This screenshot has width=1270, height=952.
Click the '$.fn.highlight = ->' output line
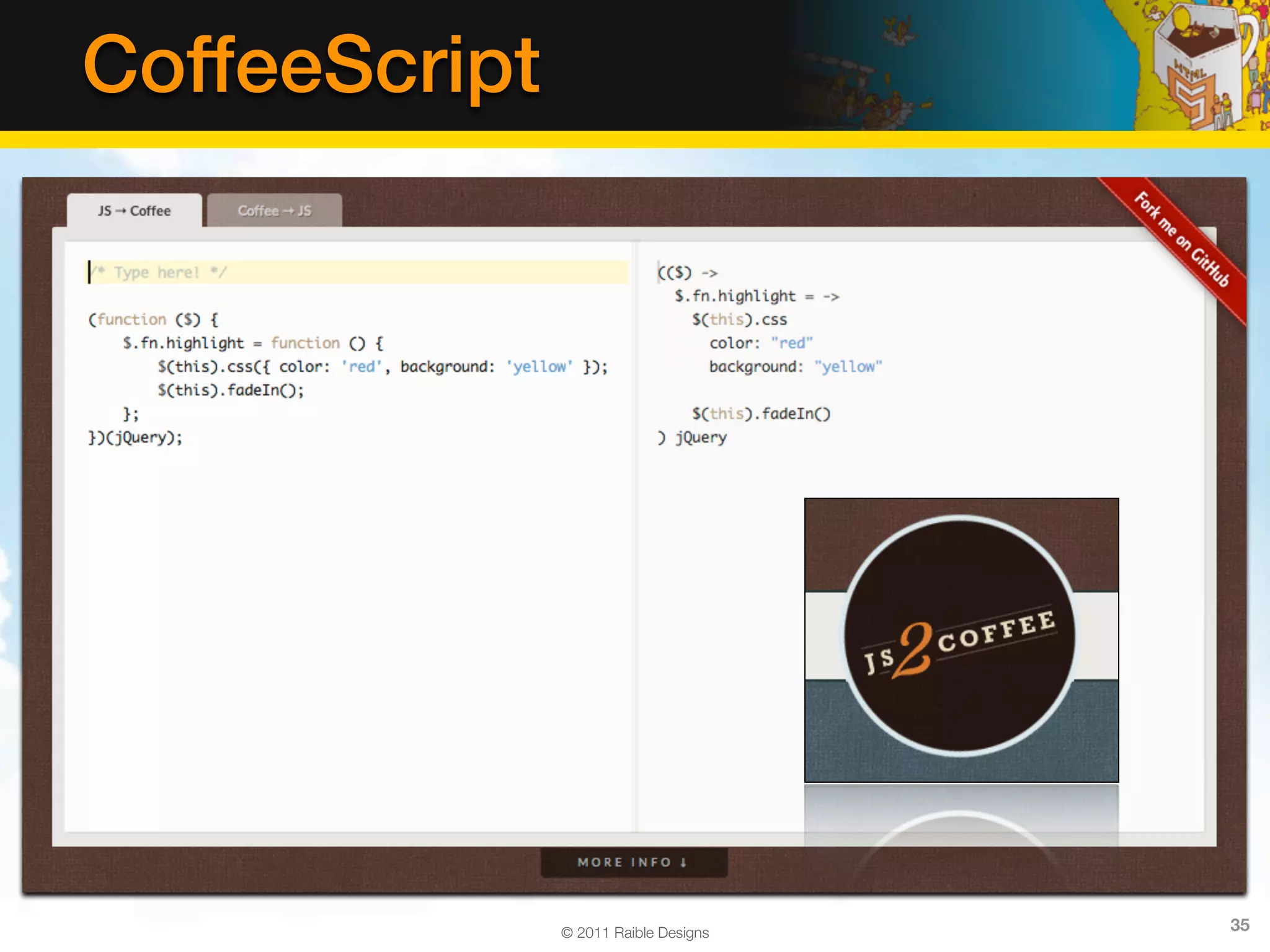757,296
